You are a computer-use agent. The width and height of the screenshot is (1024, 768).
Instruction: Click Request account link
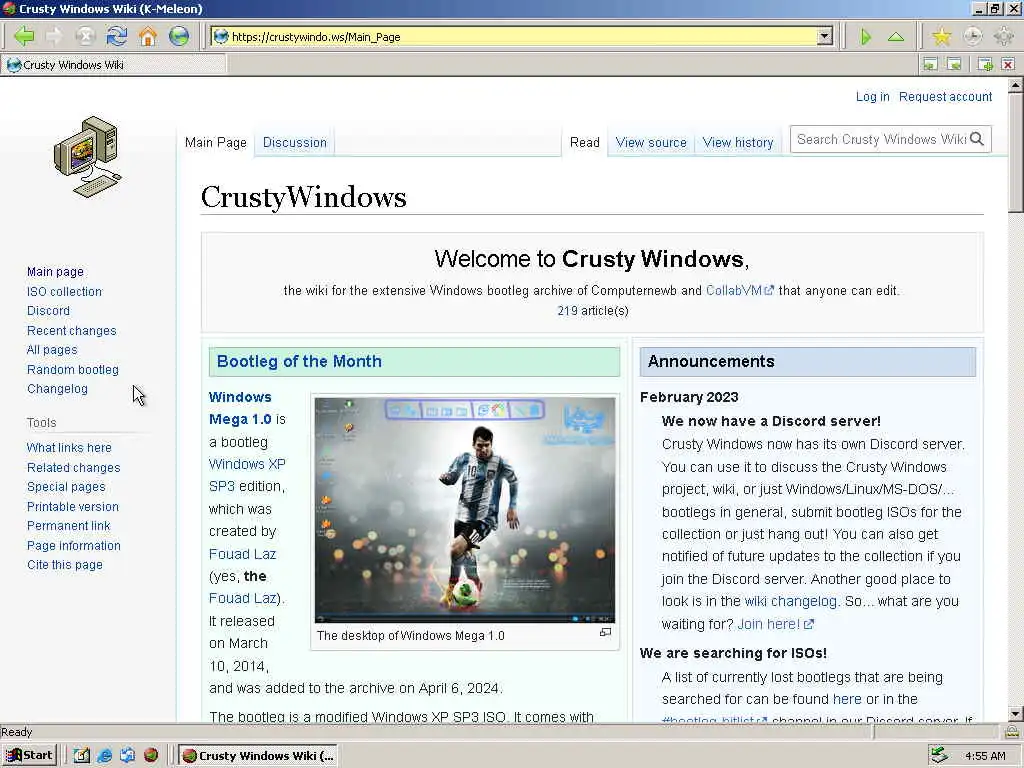pos(945,97)
